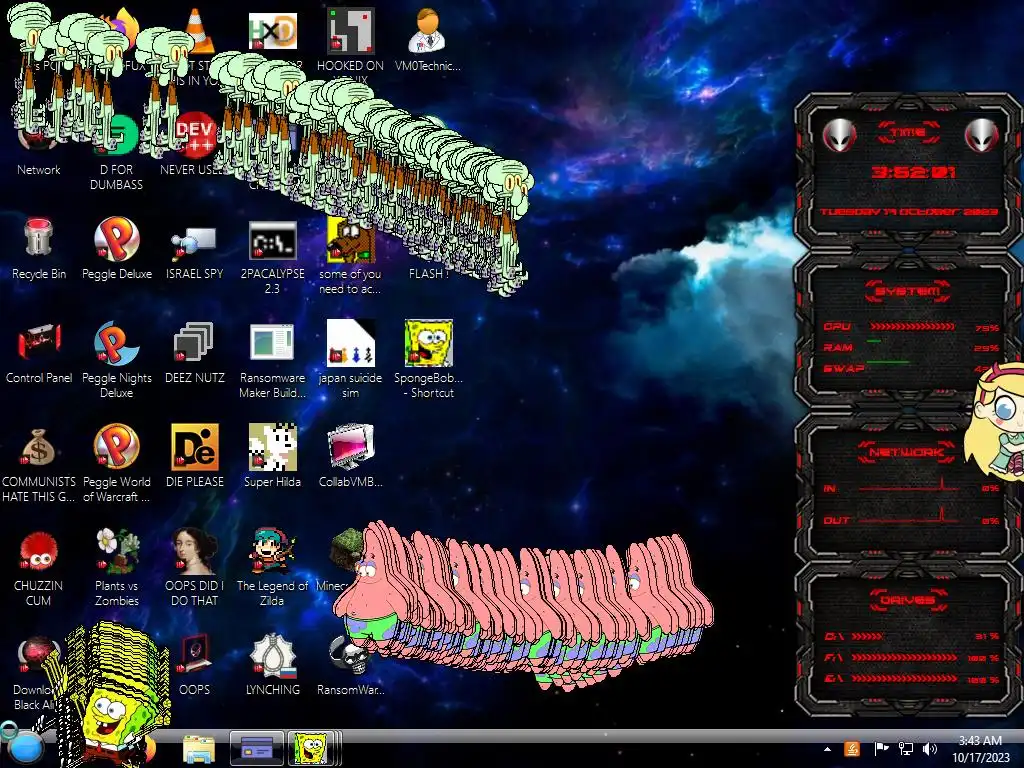Screen dimensions: 1024x768
Task: Click the DRIVES panel header
Action: pos(908,600)
